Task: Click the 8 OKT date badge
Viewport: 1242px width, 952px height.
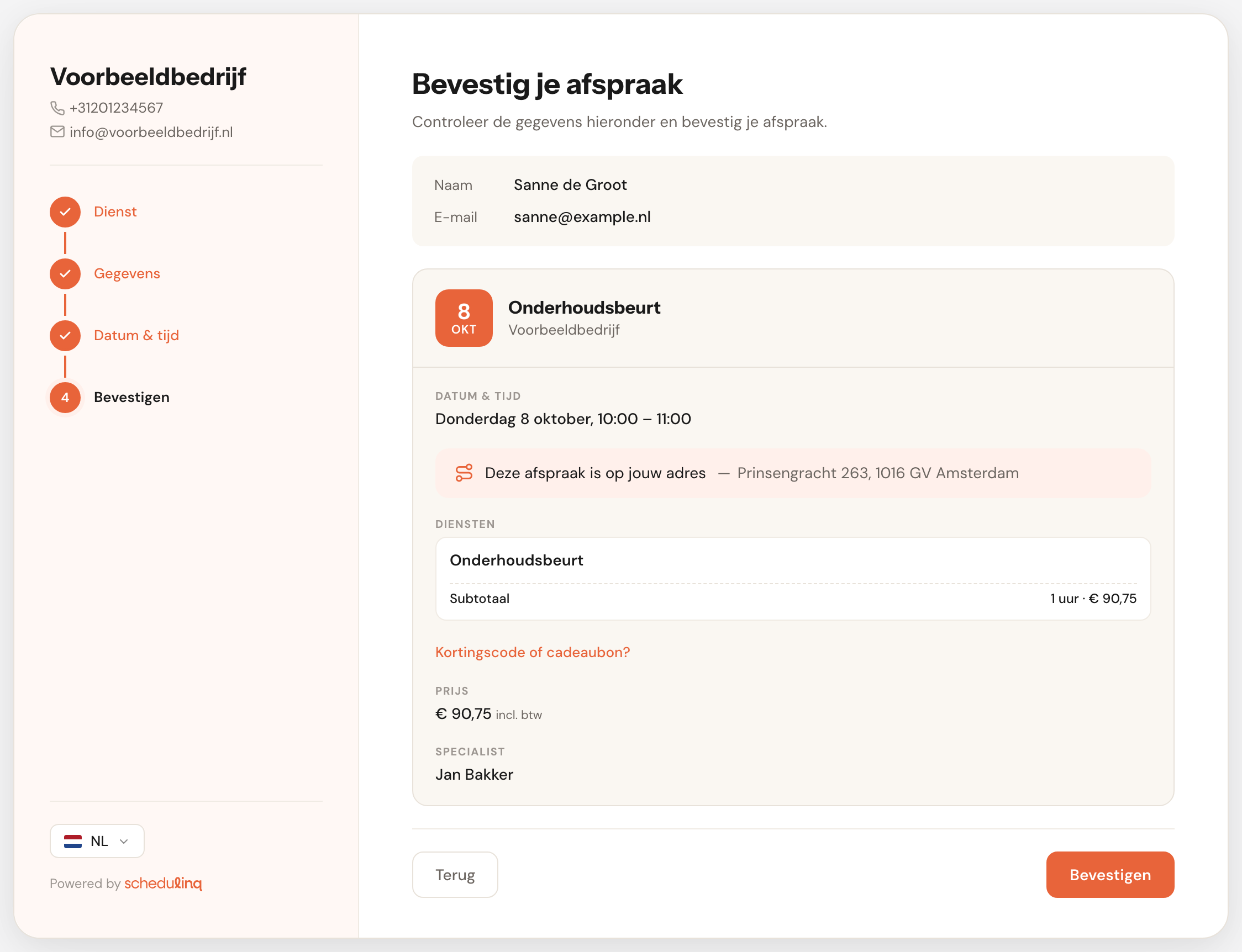Action: tap(464, 318)
